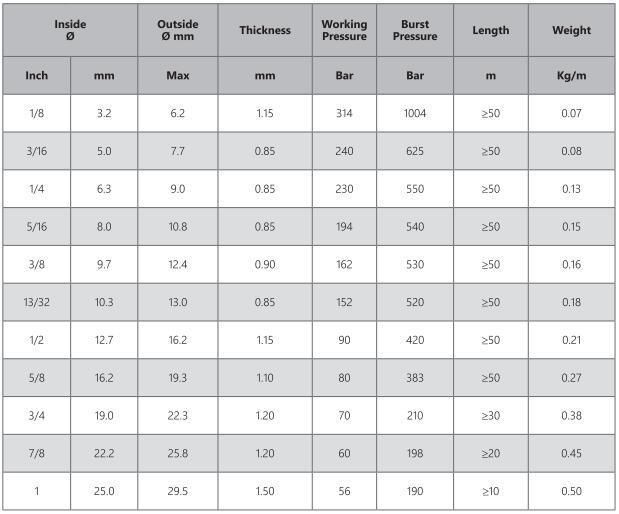Select the Burst Pressure header cell

(415, 30)
